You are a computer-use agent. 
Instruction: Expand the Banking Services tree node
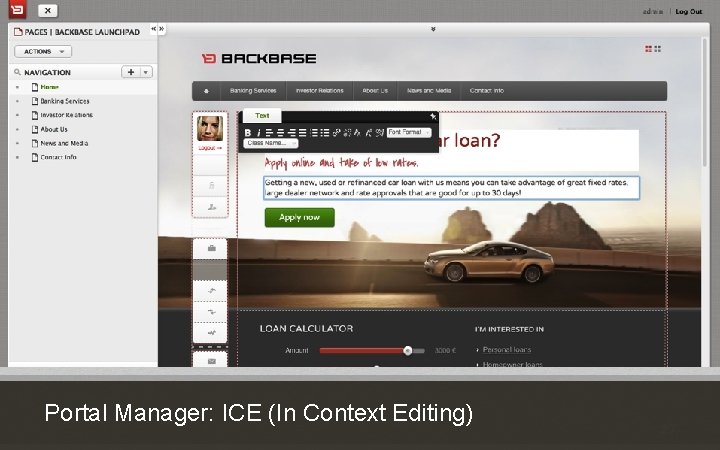[17, 101]
